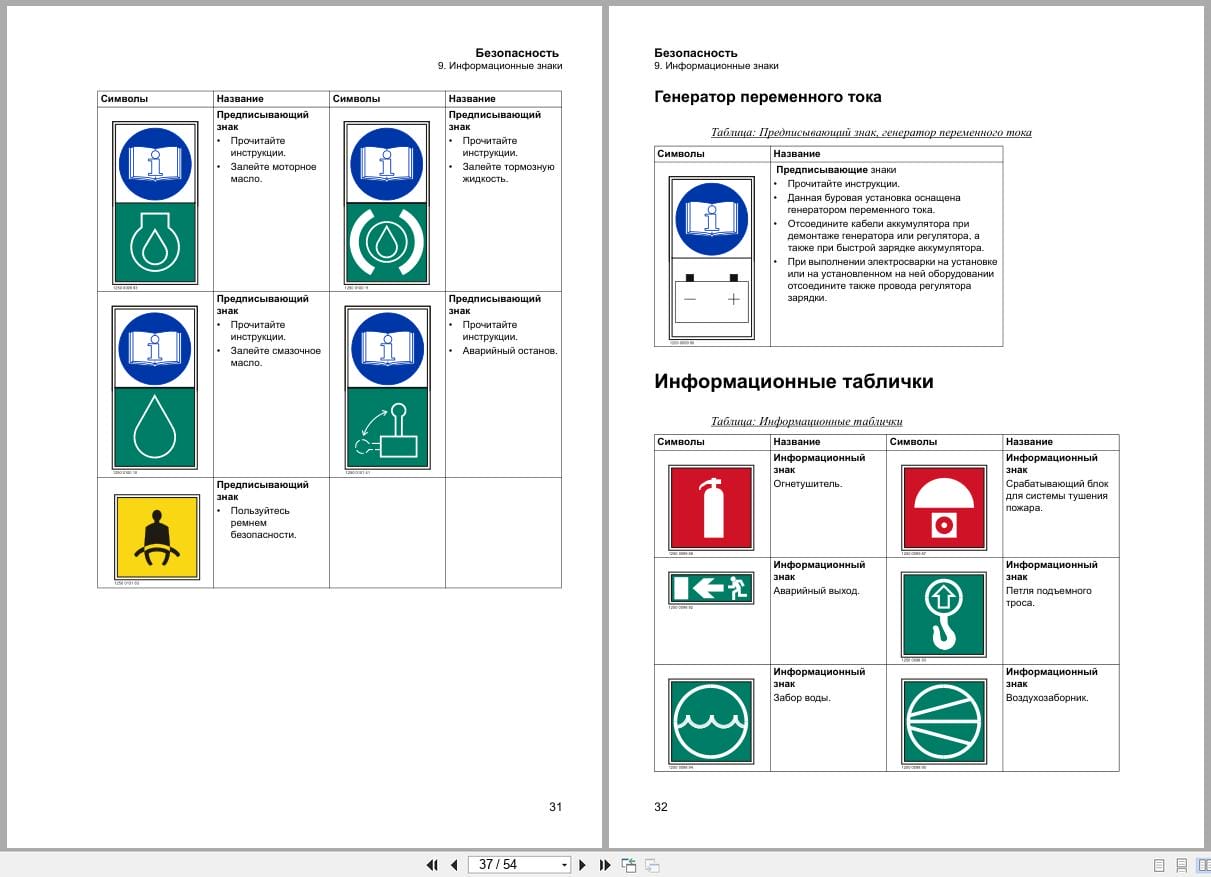The height and width of the screenshot is (877, 1211).
Task: Select the two-page facing view
Action: [1203, 865]
